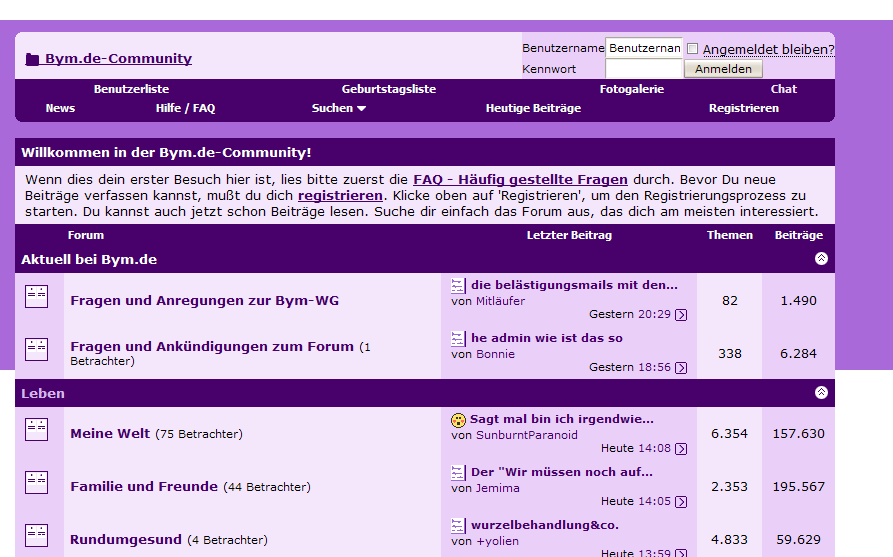Viewport: 893px width, 557px height.
Task: Open 'Aktuell bei Bym.de' category link
Action: pos(89,260)
